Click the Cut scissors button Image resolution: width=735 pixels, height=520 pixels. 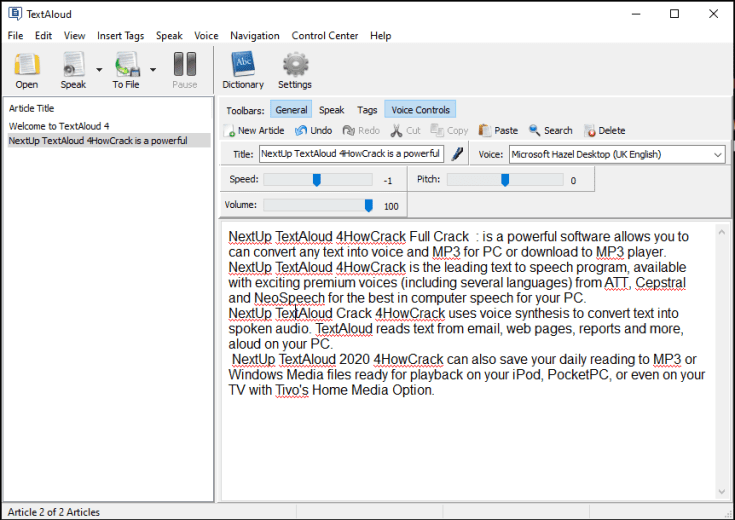point(405,130)
